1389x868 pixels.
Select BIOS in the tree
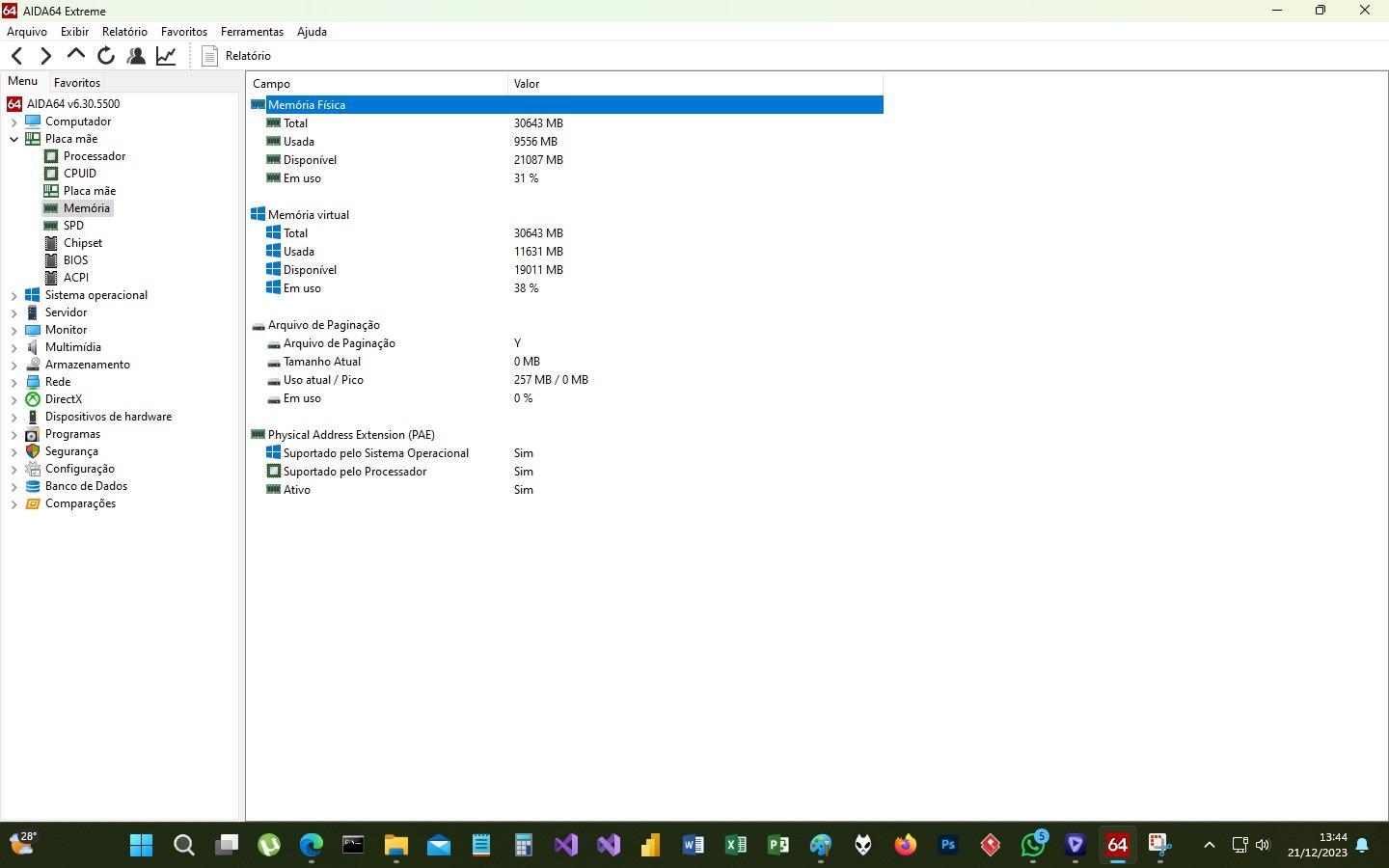(x=76, y=260)
